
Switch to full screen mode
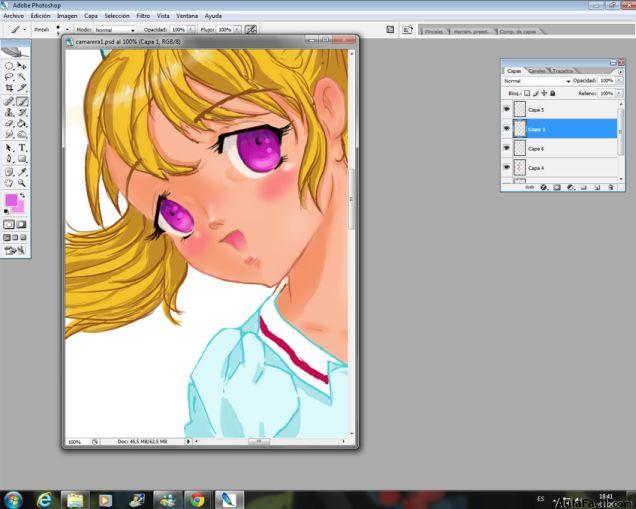(23, 238)
